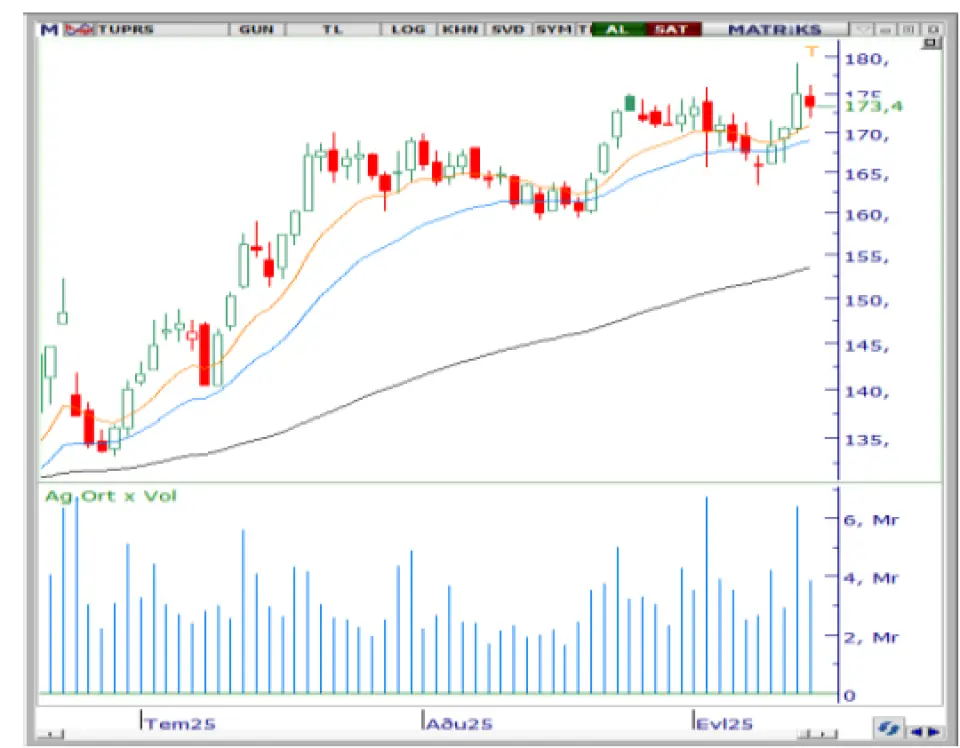
Task: Open the chart type icon beside TUPRS
Action: [79, 29]
